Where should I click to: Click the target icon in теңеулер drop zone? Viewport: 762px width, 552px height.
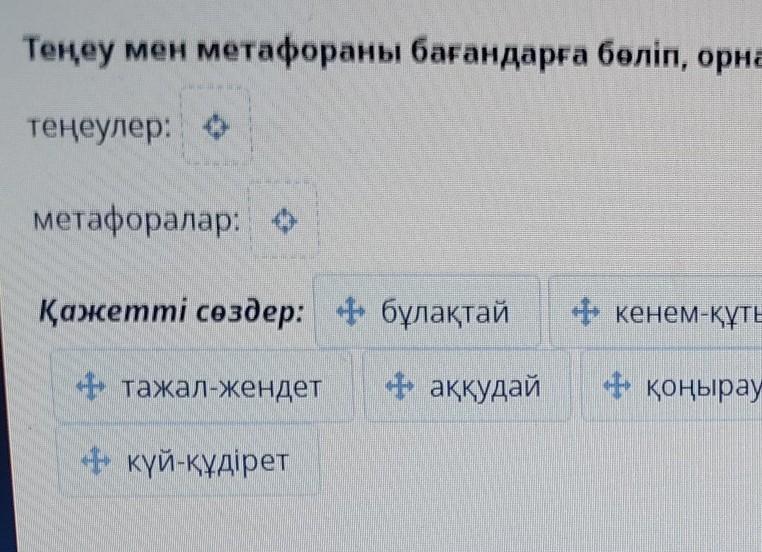(x=216, y=127)
